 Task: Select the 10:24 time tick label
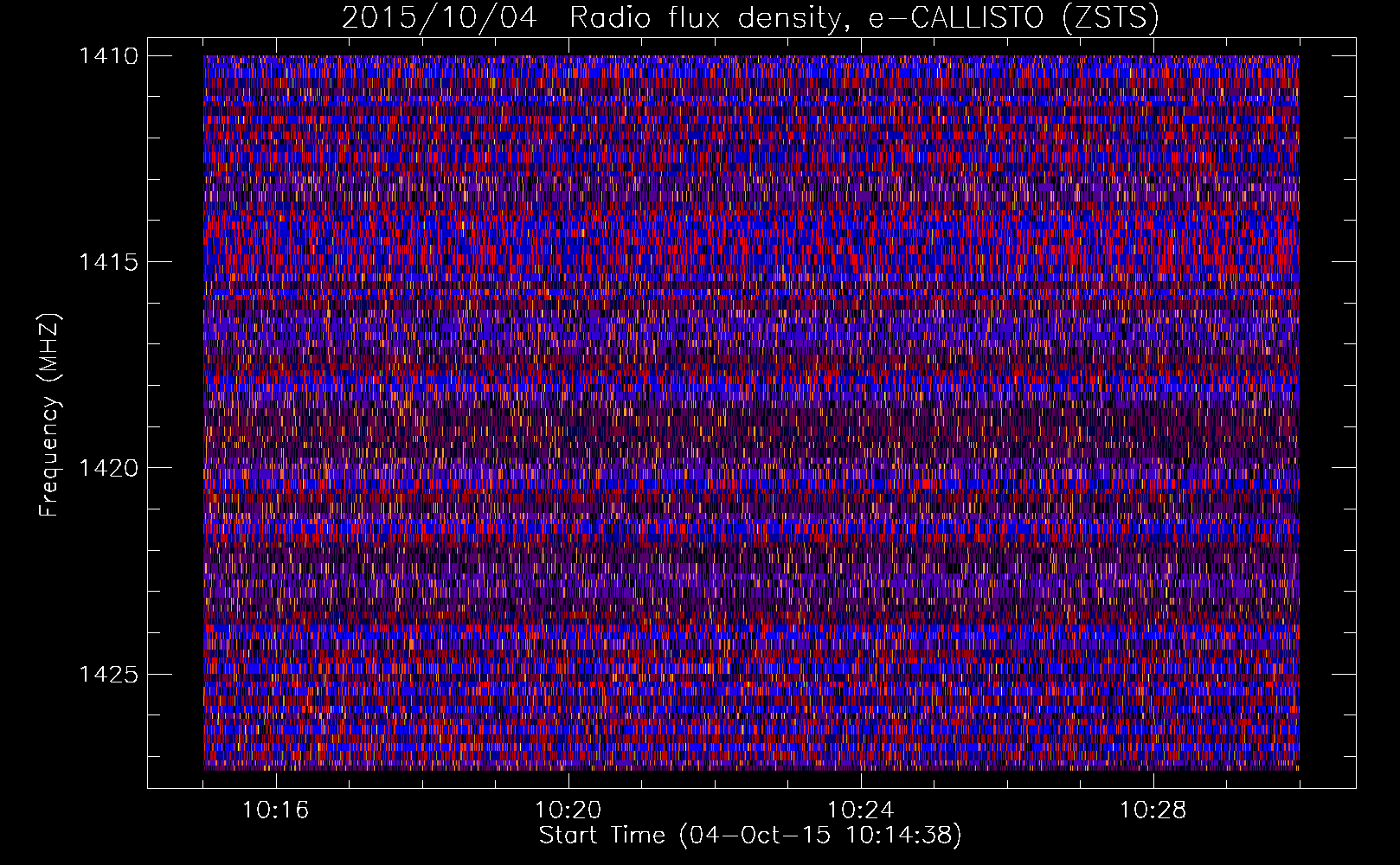click(861, 811)
